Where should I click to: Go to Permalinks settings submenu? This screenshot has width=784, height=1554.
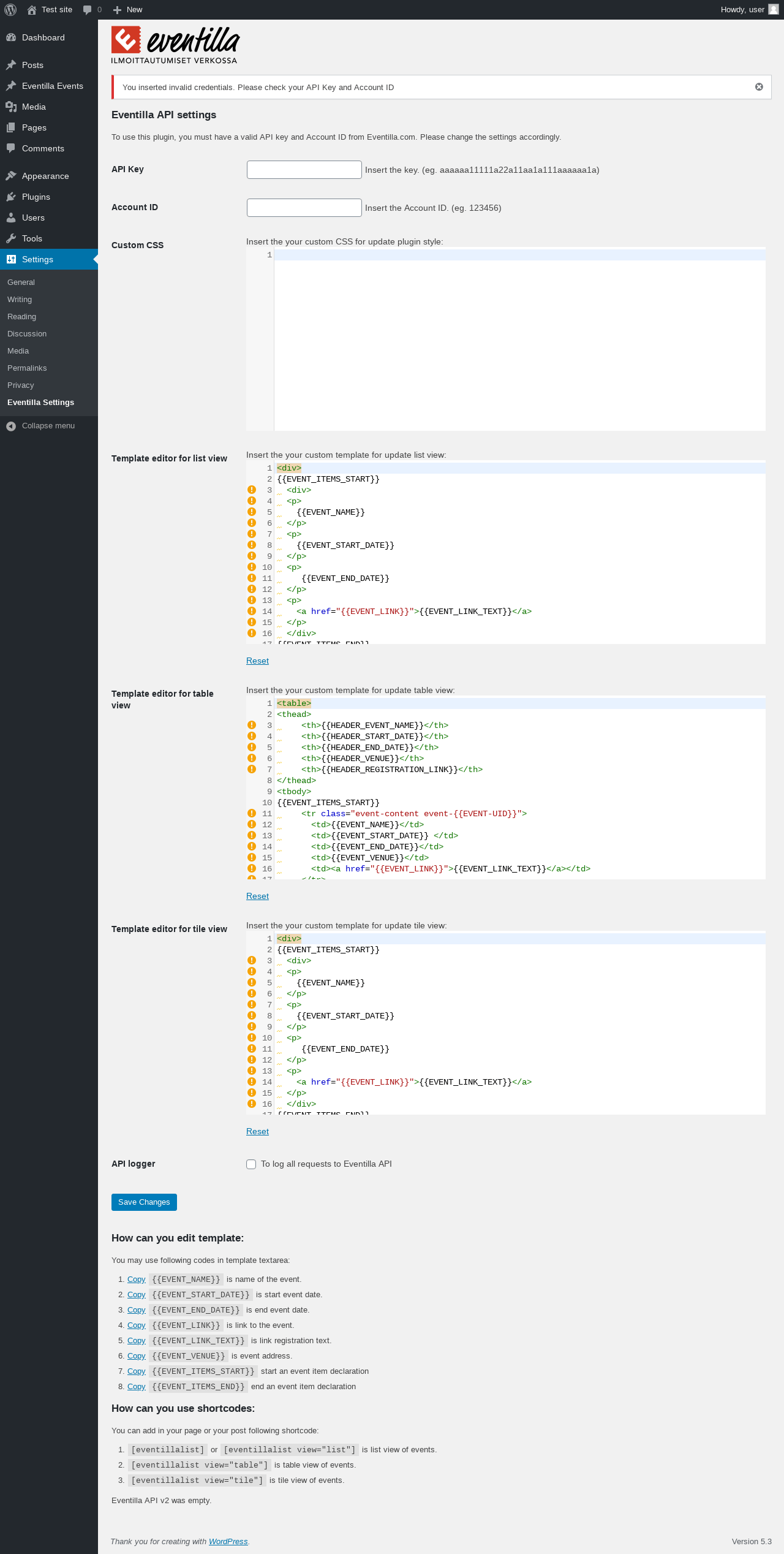pos(27,368)
